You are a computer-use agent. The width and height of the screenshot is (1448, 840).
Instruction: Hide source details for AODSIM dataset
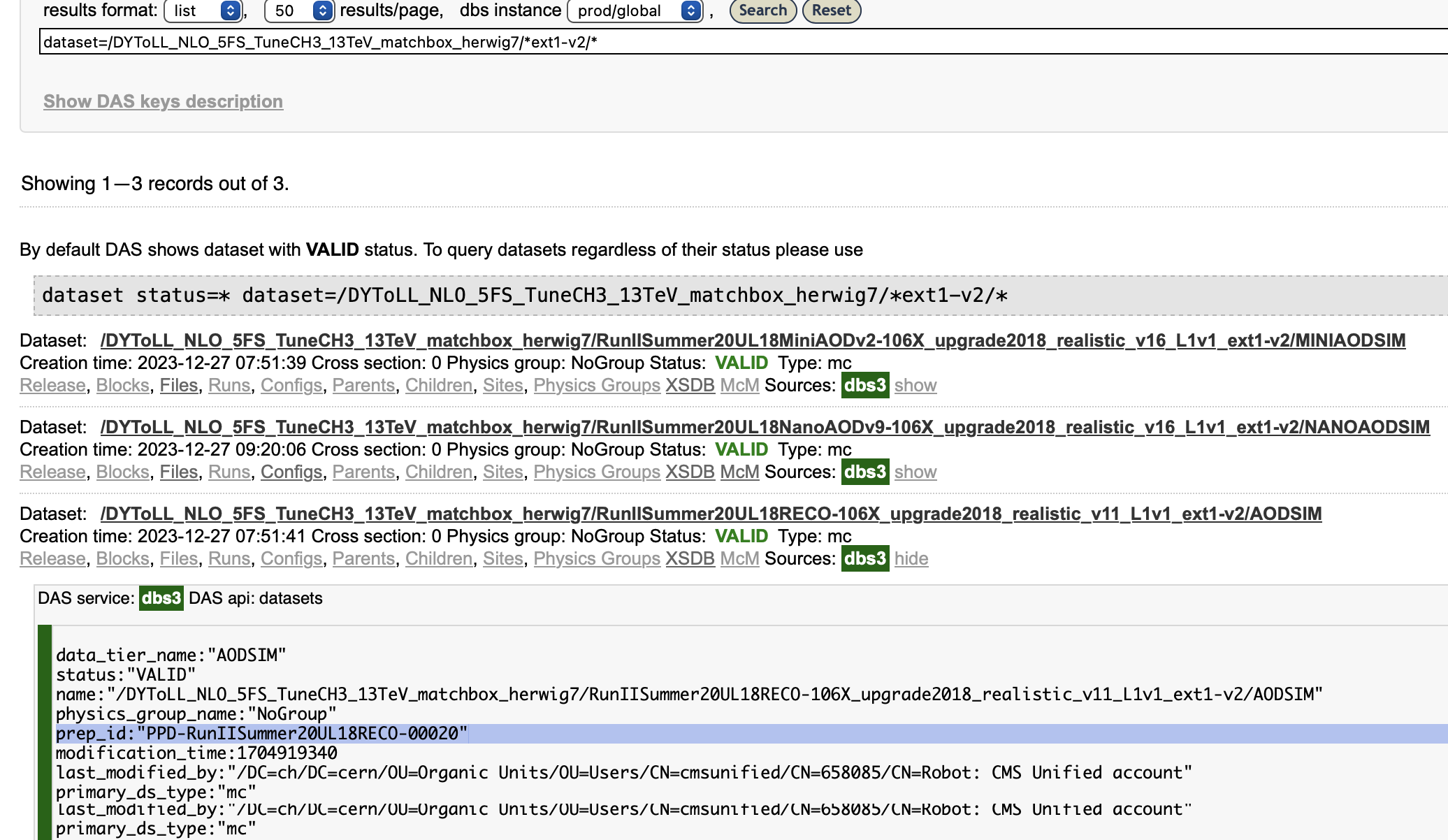(911, 558)
